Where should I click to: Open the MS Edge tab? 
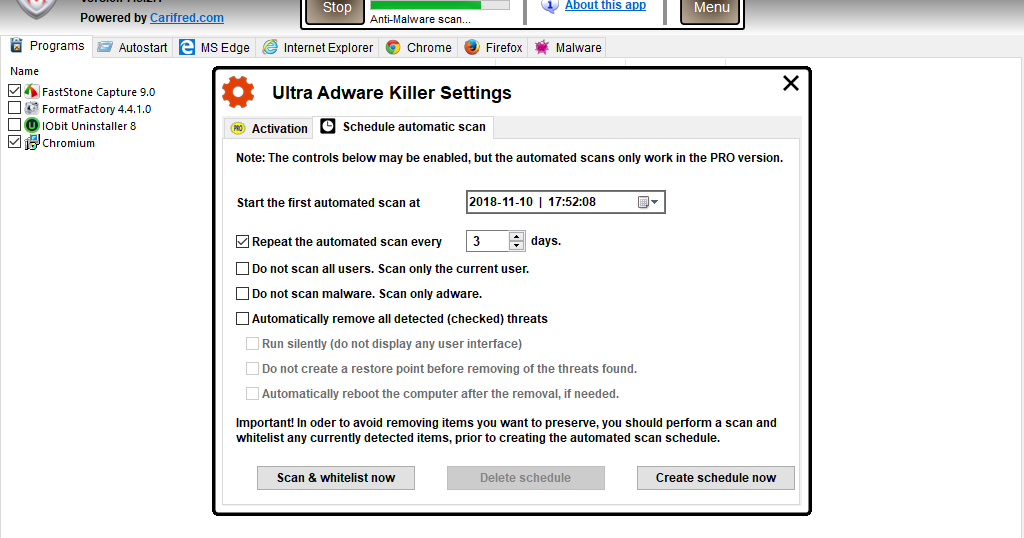click(215, 48)
